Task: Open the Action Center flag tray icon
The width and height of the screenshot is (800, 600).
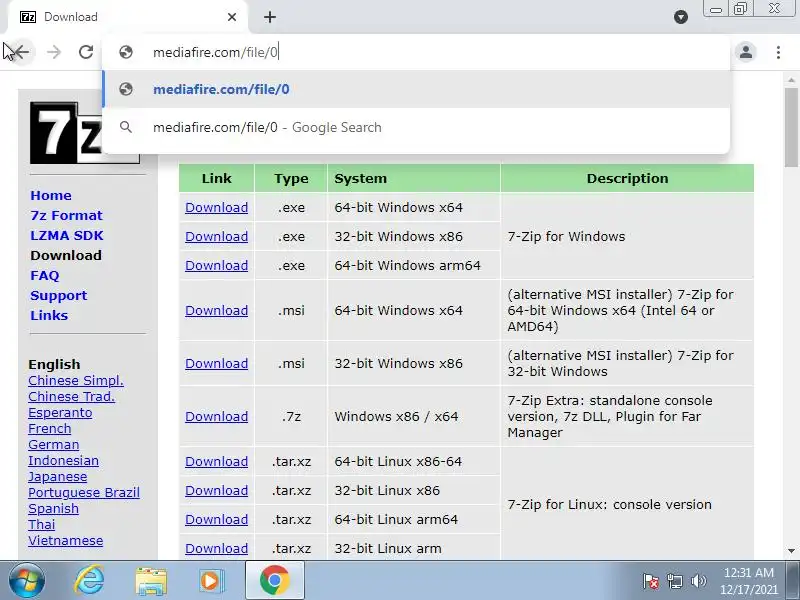Action: tap(651, 581)
